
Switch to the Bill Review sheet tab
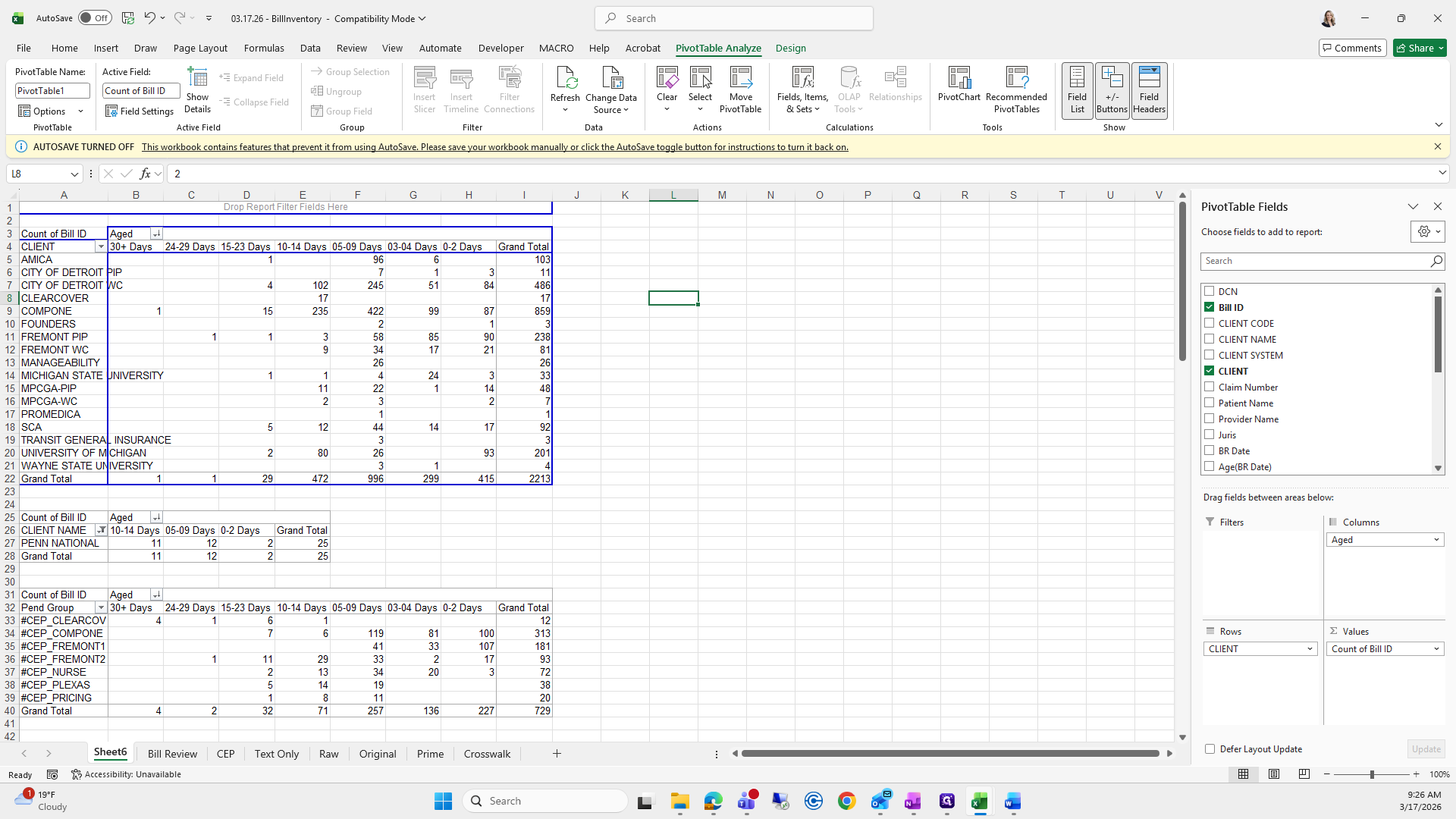pos(172,754)
